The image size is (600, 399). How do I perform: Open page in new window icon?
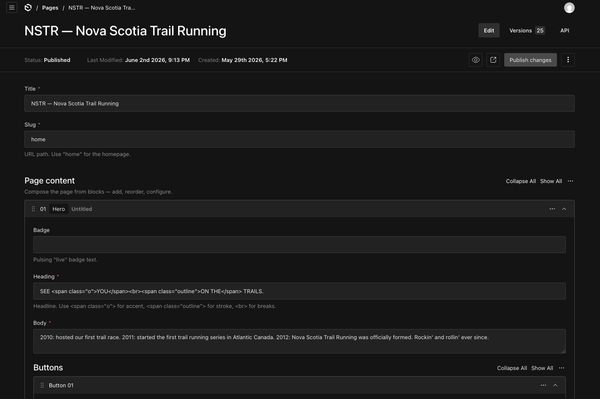(x=493, y=60)
